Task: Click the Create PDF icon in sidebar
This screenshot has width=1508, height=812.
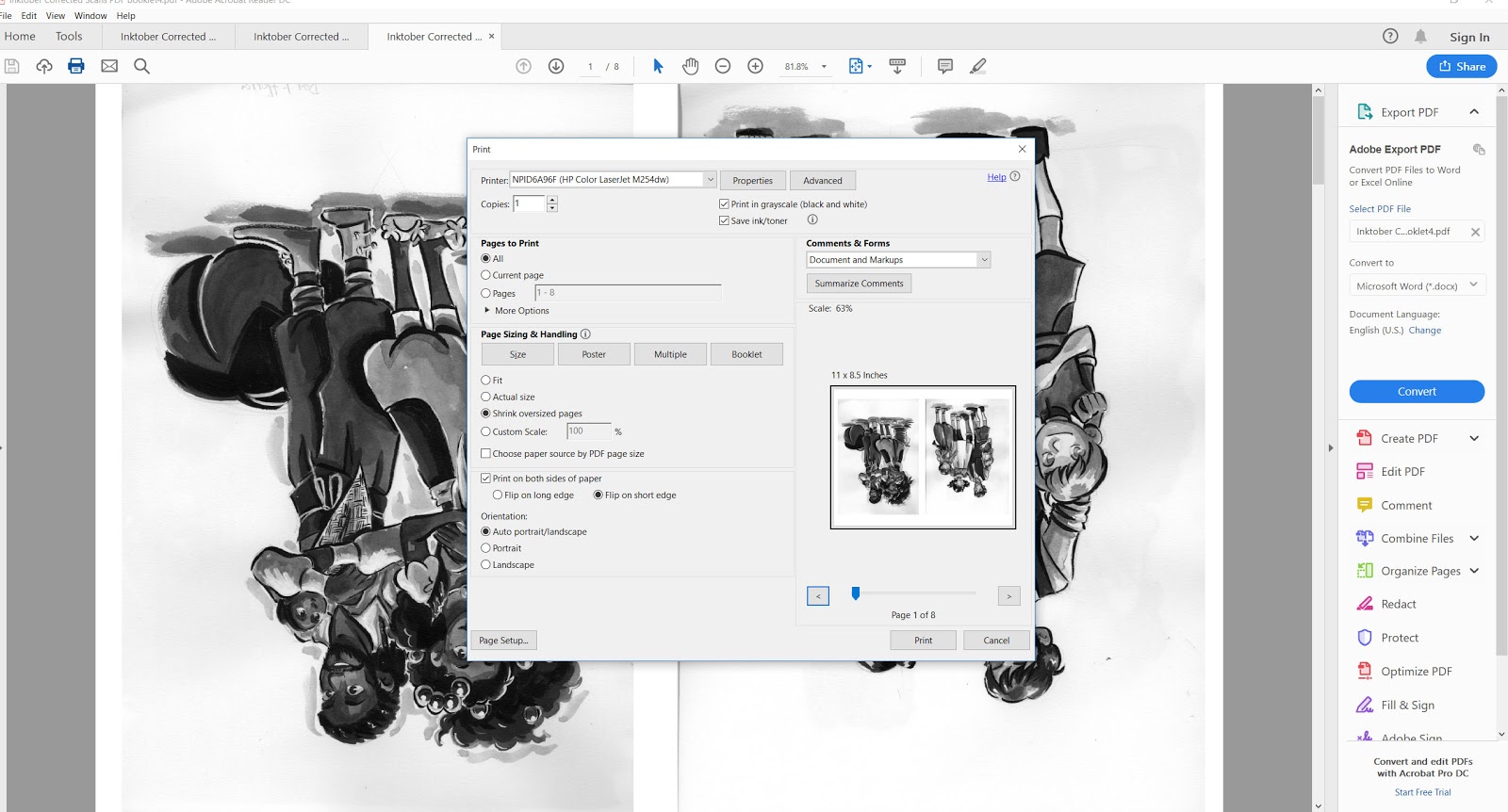Action: tap(1365, 438)
